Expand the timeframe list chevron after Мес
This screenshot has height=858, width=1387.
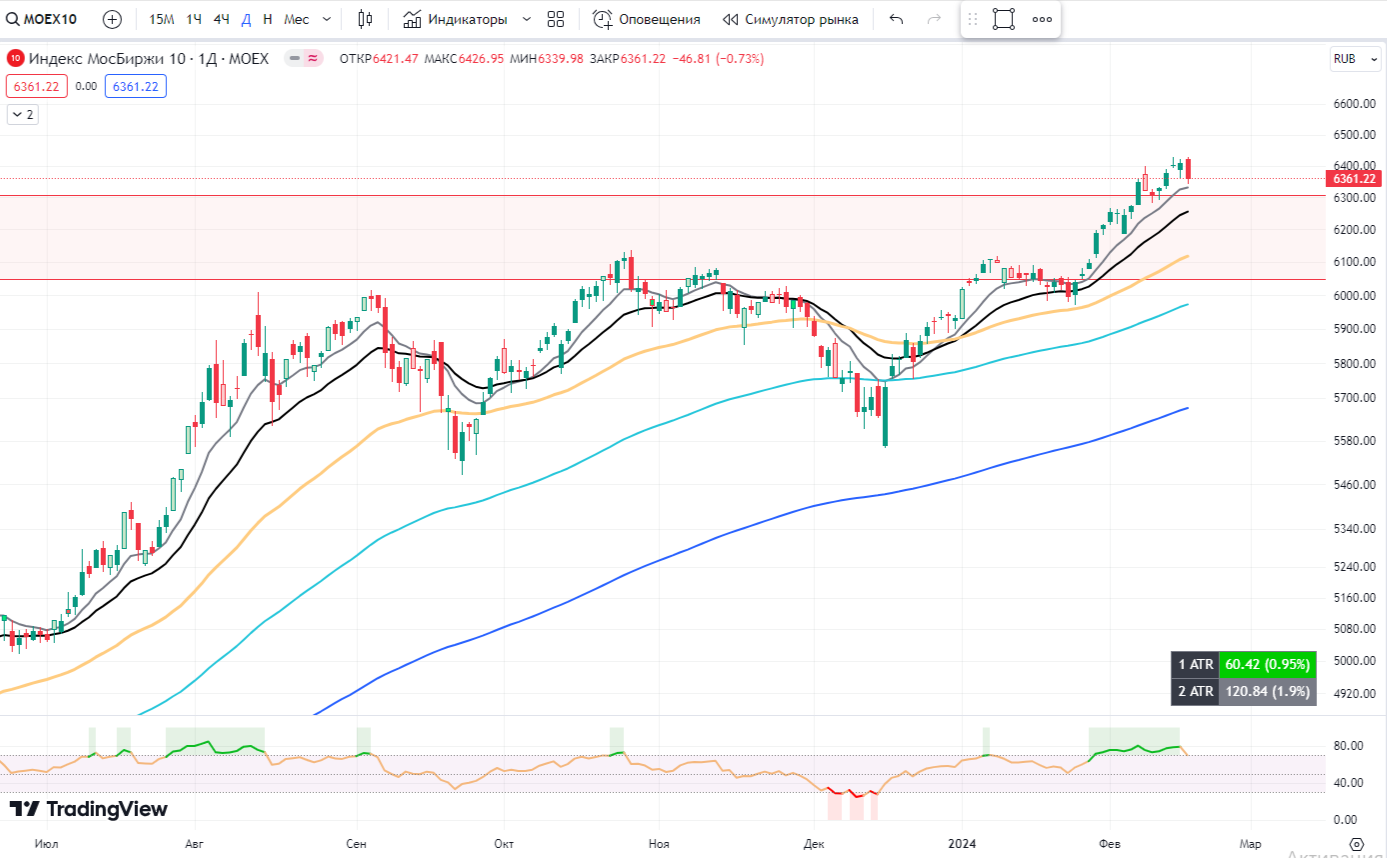coord(326,19)
